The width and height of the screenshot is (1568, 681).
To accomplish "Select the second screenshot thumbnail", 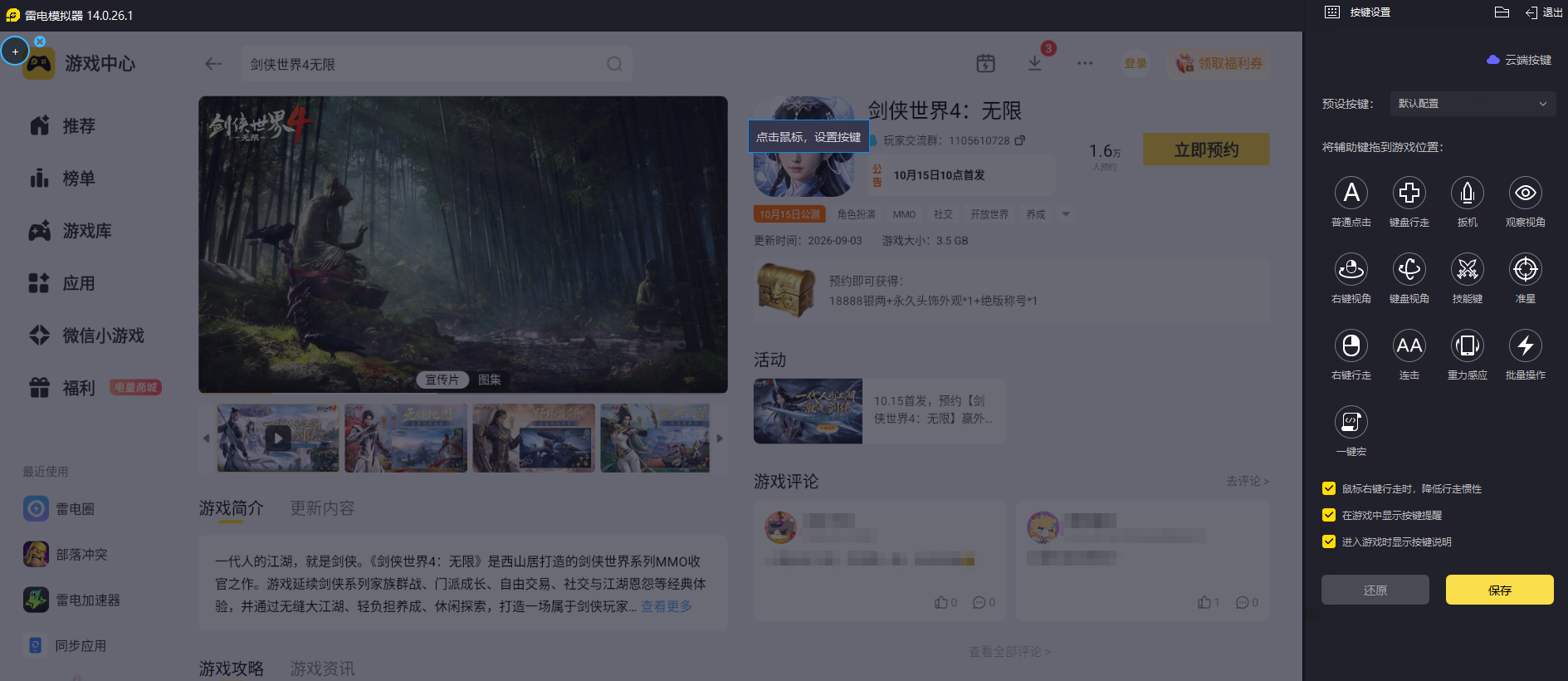I will [406, 438].
